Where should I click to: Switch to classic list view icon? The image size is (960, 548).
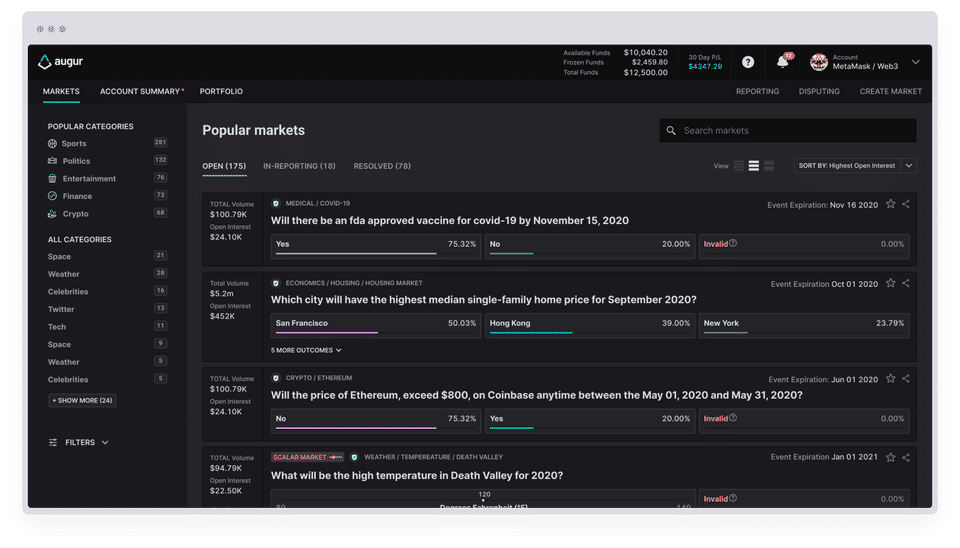[x=754, y=166]
